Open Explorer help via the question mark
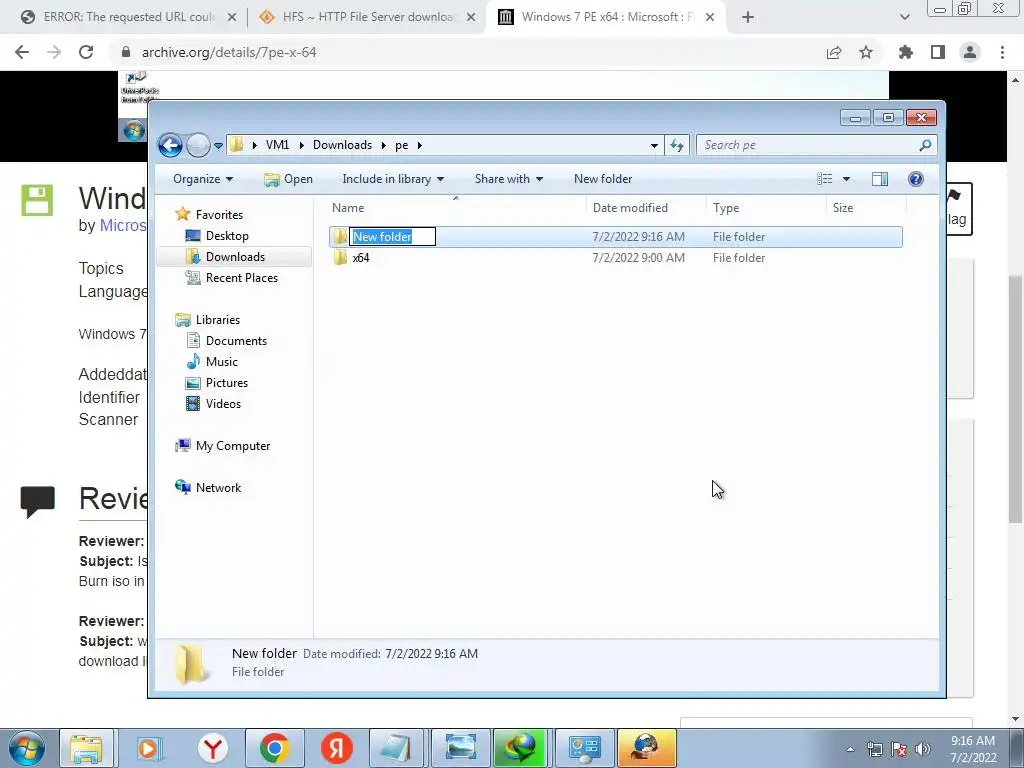The height and width of the screenshot is (768, 1024). click(916, 179)
